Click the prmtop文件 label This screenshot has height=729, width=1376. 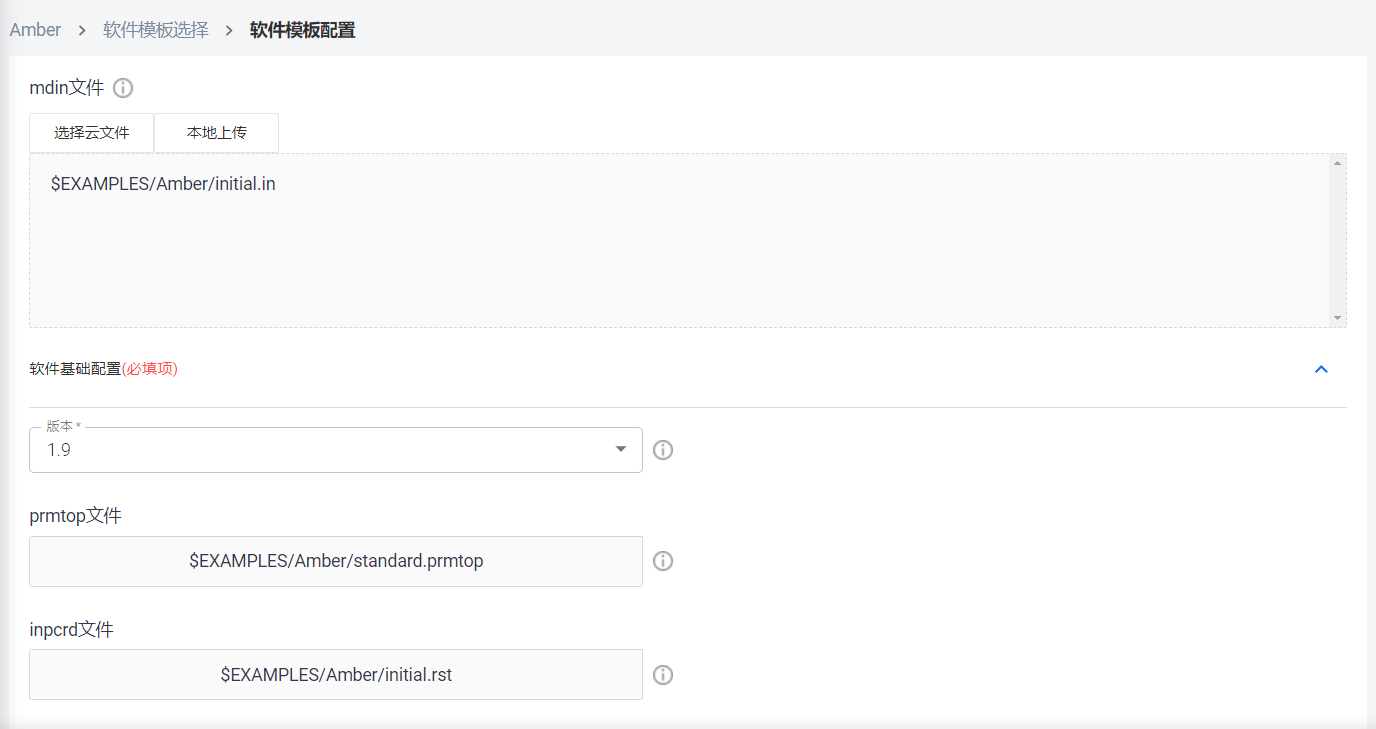[76, 516]
